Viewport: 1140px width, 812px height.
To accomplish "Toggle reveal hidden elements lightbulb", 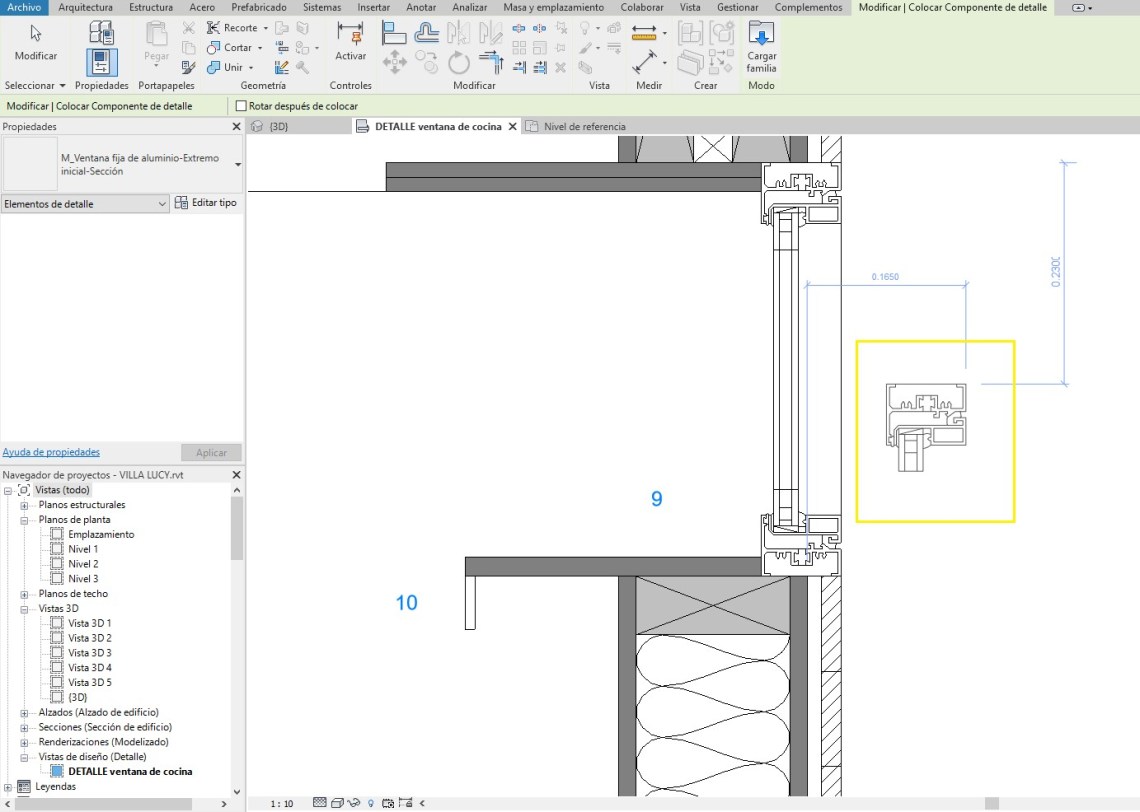I will tap(371, 803).
